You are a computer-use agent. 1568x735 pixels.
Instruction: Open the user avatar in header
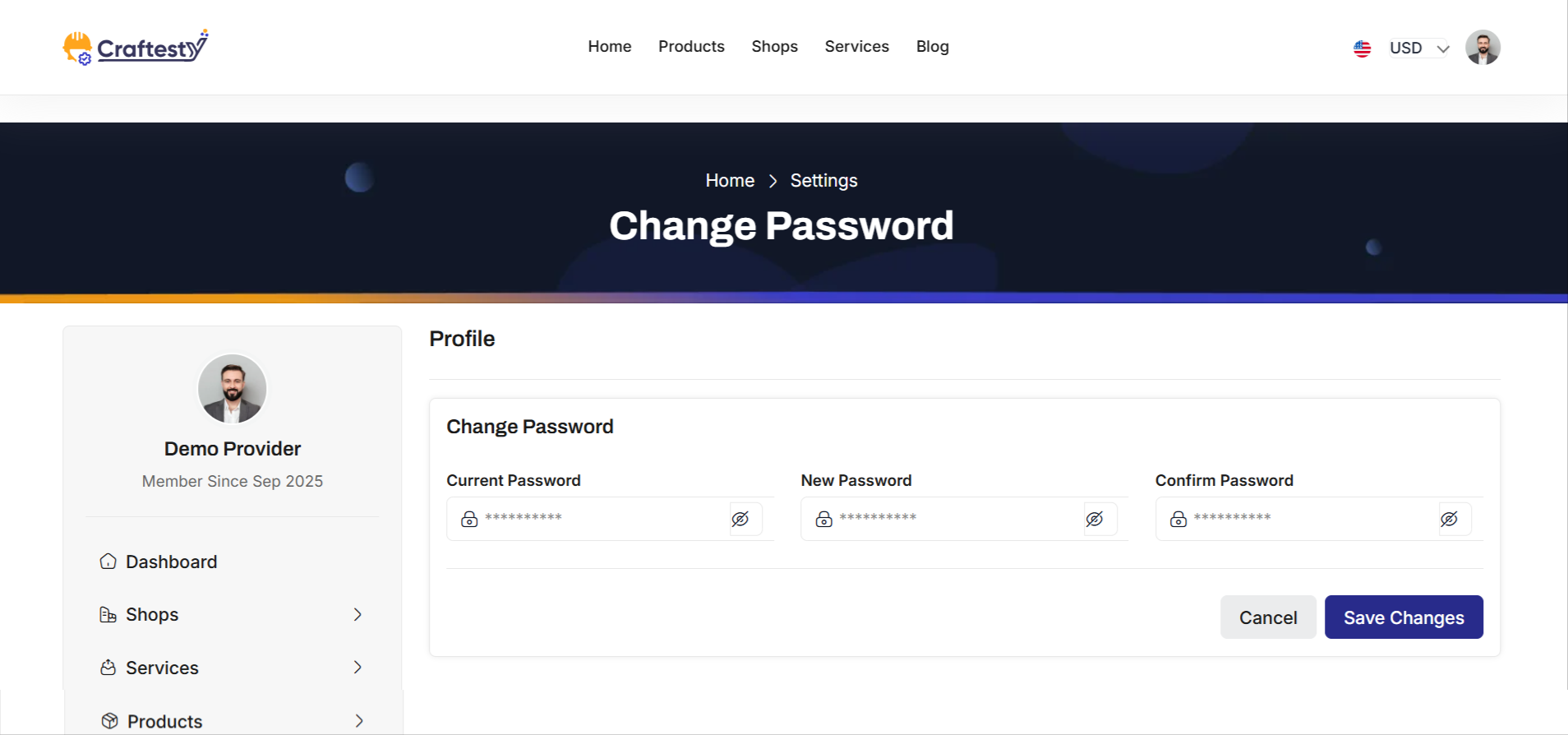click(1483, 48)
